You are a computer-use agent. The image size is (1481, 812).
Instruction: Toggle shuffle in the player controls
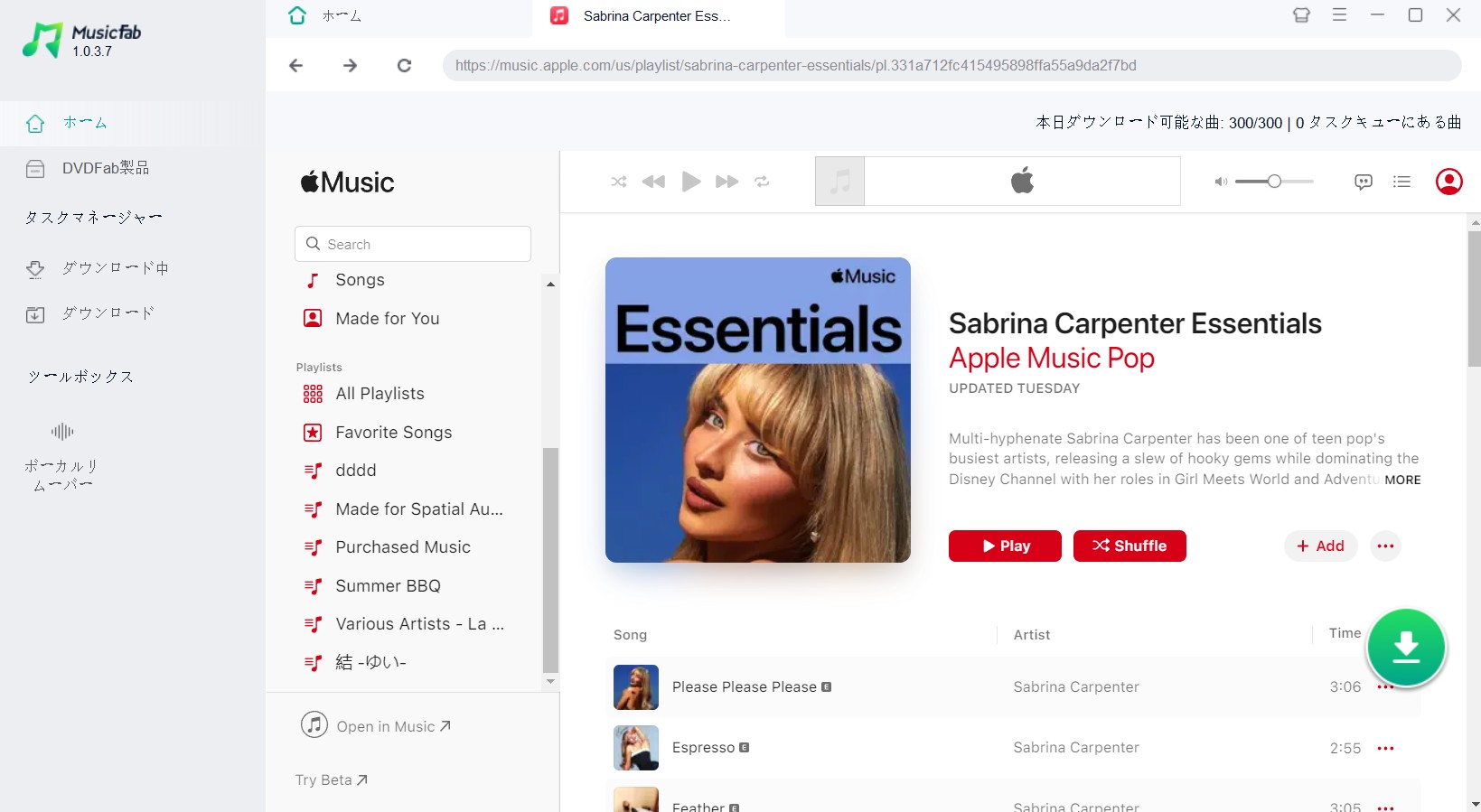(x=619, y=182)
